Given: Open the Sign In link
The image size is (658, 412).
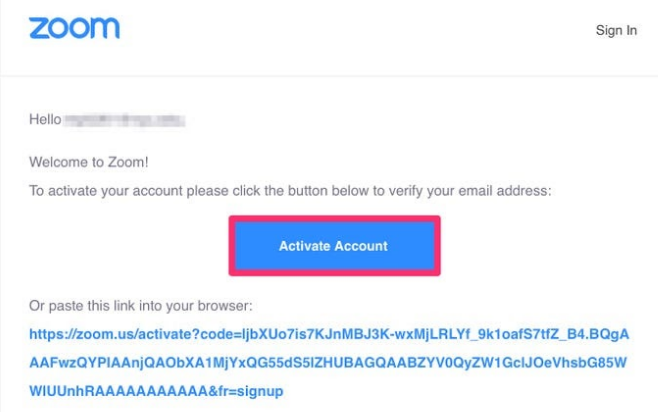Looking at the screenshot, I should point(616,31).
